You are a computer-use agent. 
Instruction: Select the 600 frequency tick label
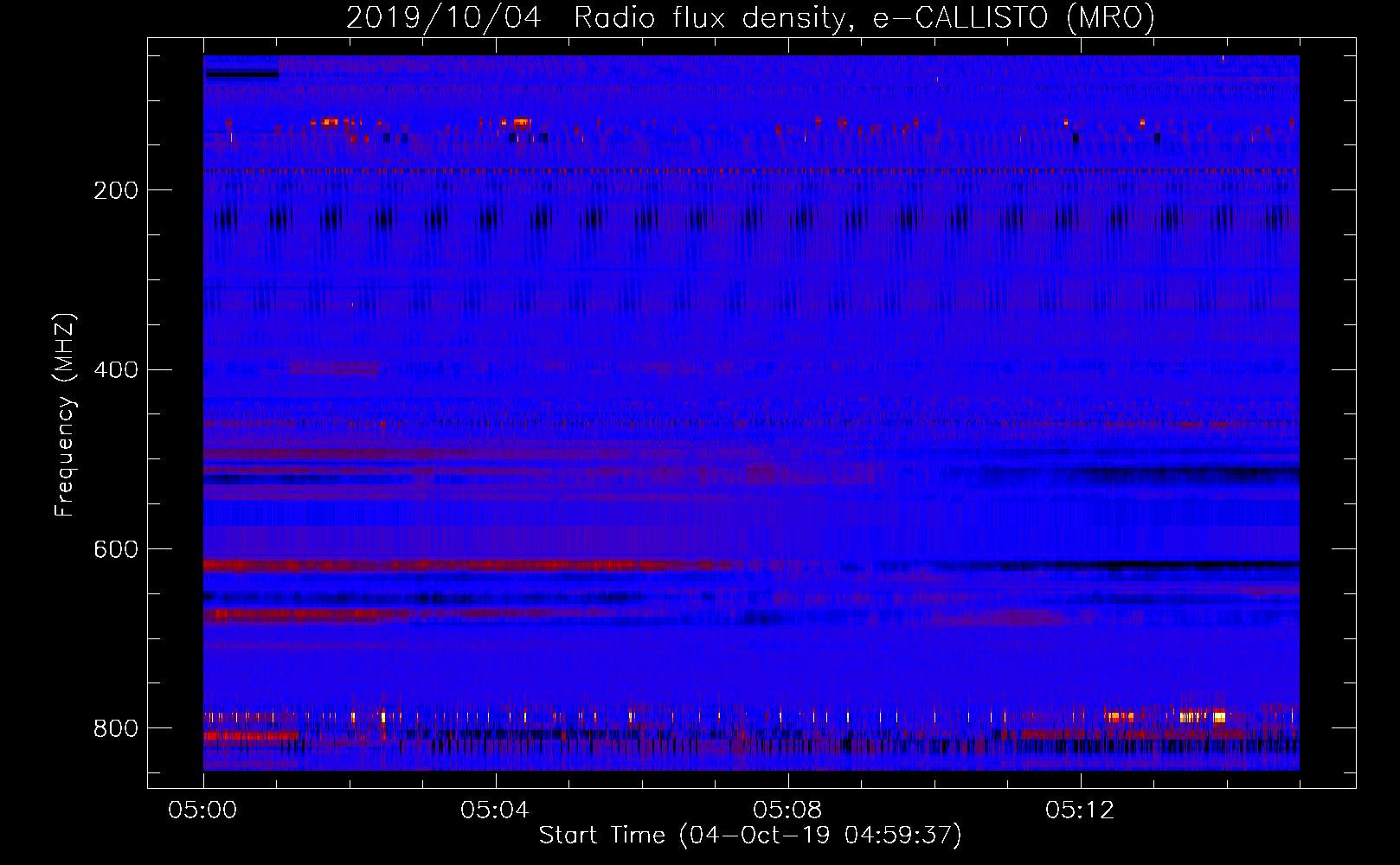point(116,550)
